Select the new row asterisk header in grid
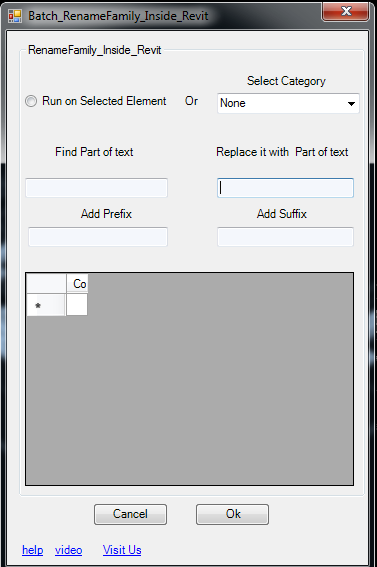The height and width of the screenshot is (567, 377). [x=46, y=305]
